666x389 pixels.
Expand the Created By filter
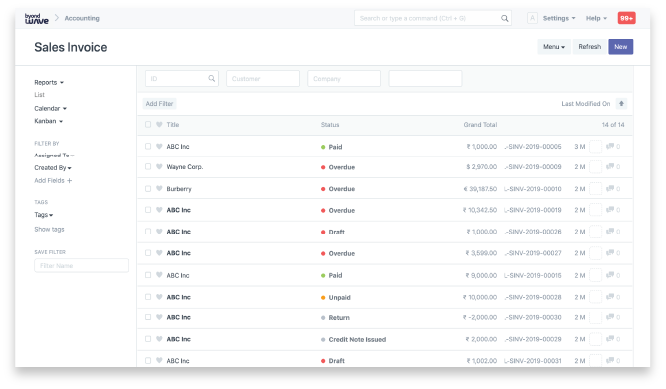pyautogui.click(x=53, y=168)
